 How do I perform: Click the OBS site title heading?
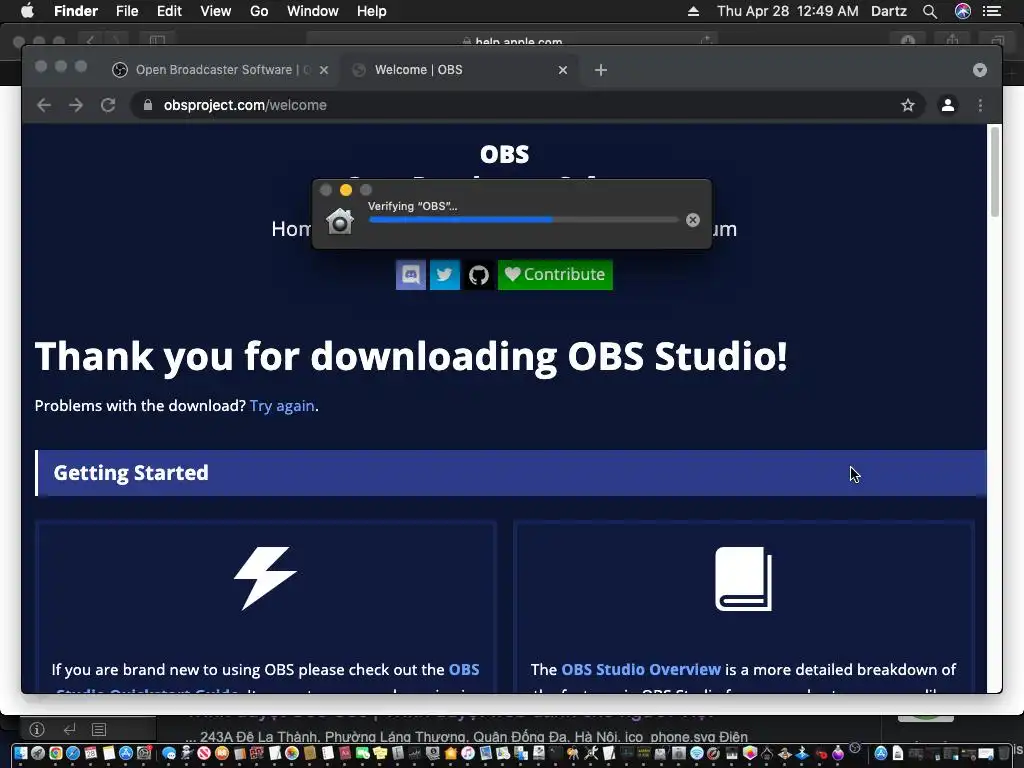pos(504,154)
